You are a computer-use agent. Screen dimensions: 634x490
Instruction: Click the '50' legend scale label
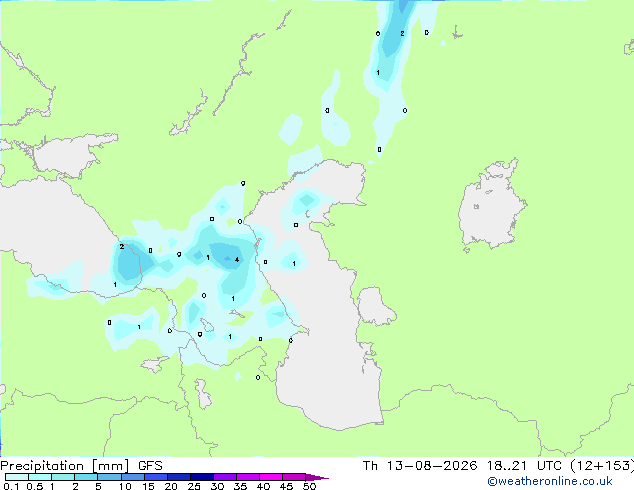coord(309,486)
